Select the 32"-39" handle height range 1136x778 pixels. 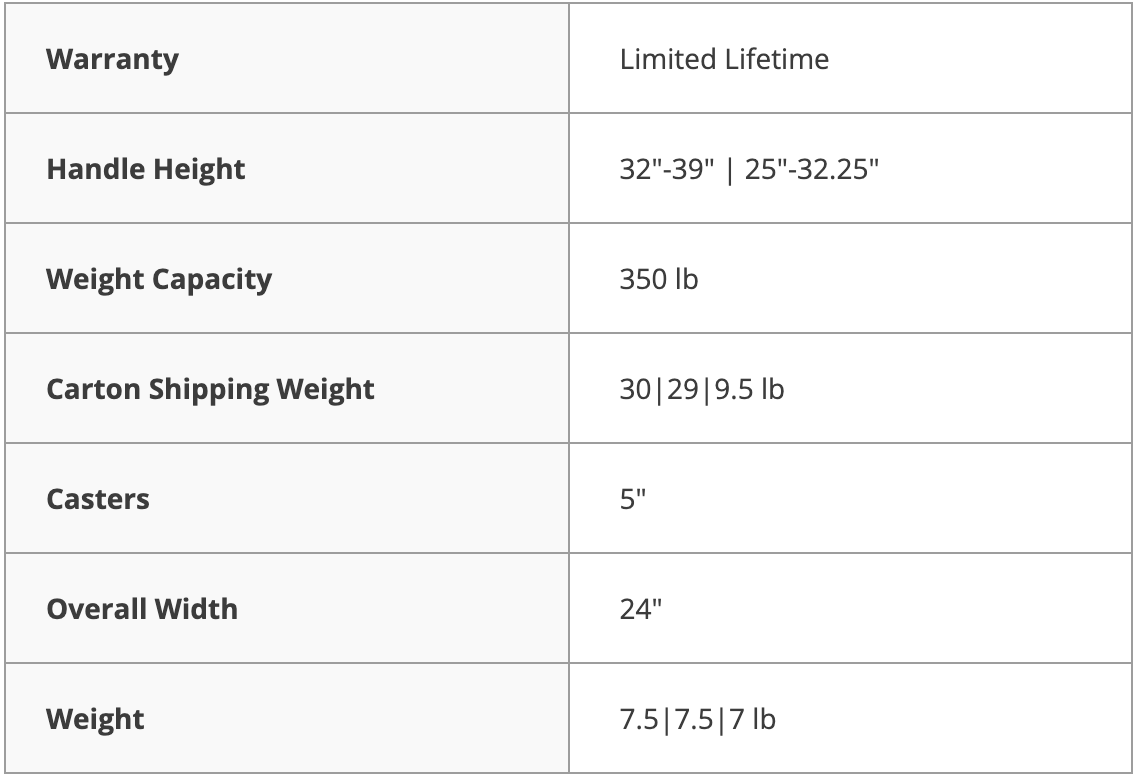pyautogui.click(x=667, y=169)
